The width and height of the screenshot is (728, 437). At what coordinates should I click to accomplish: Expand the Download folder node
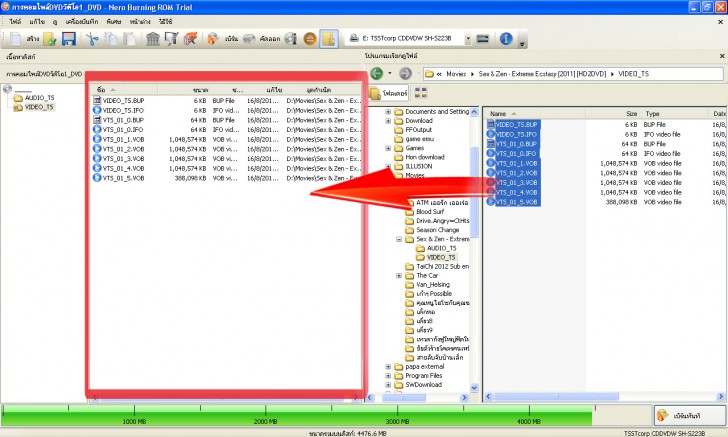click(x=388, y=121)
